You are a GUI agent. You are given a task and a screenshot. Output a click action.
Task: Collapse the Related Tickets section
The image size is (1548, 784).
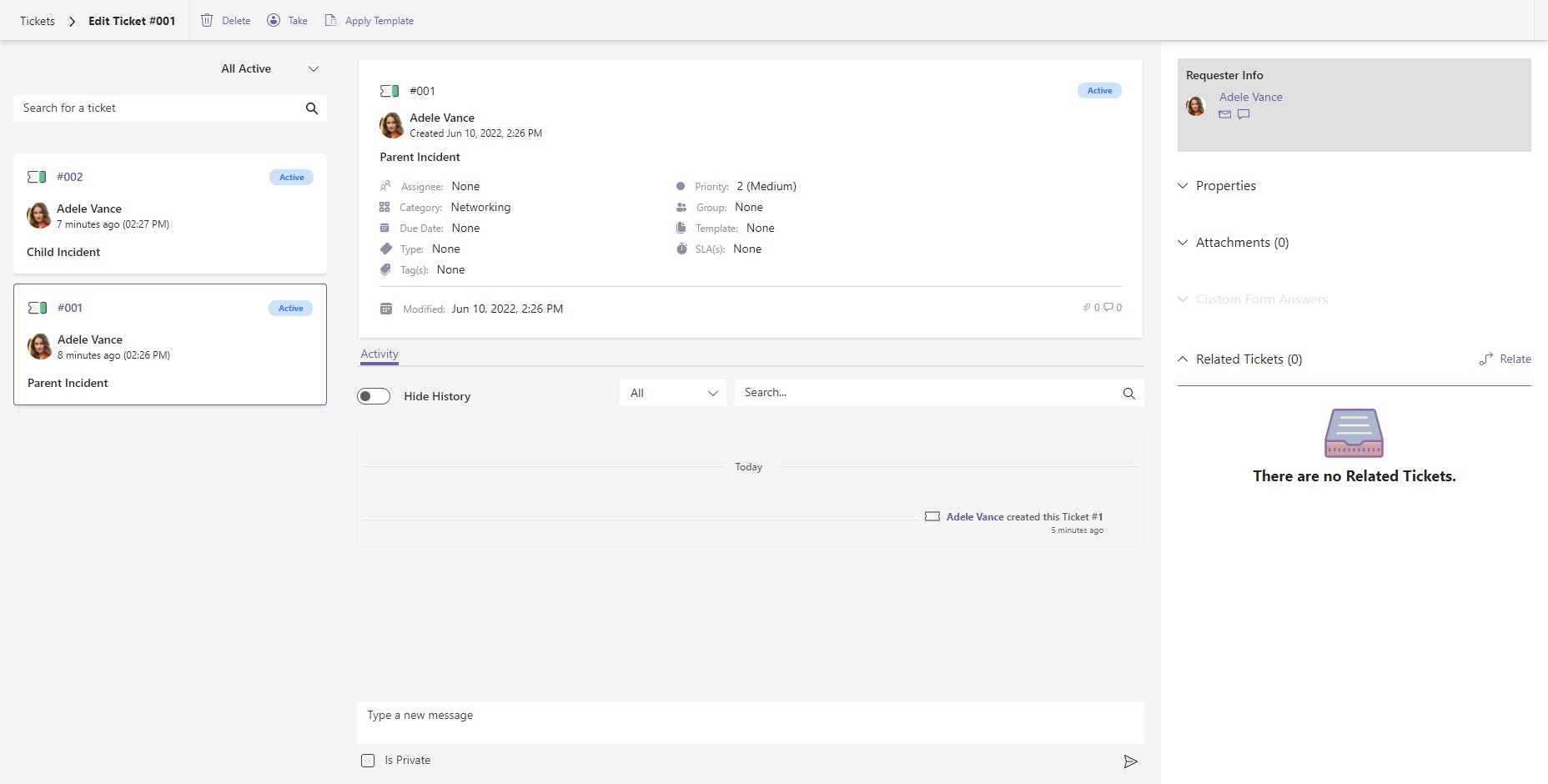tap(1183, 359)
